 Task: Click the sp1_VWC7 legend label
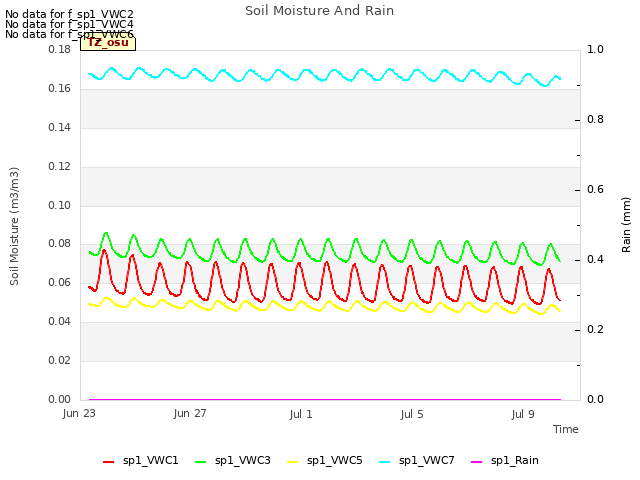click(x=427, y=460)
